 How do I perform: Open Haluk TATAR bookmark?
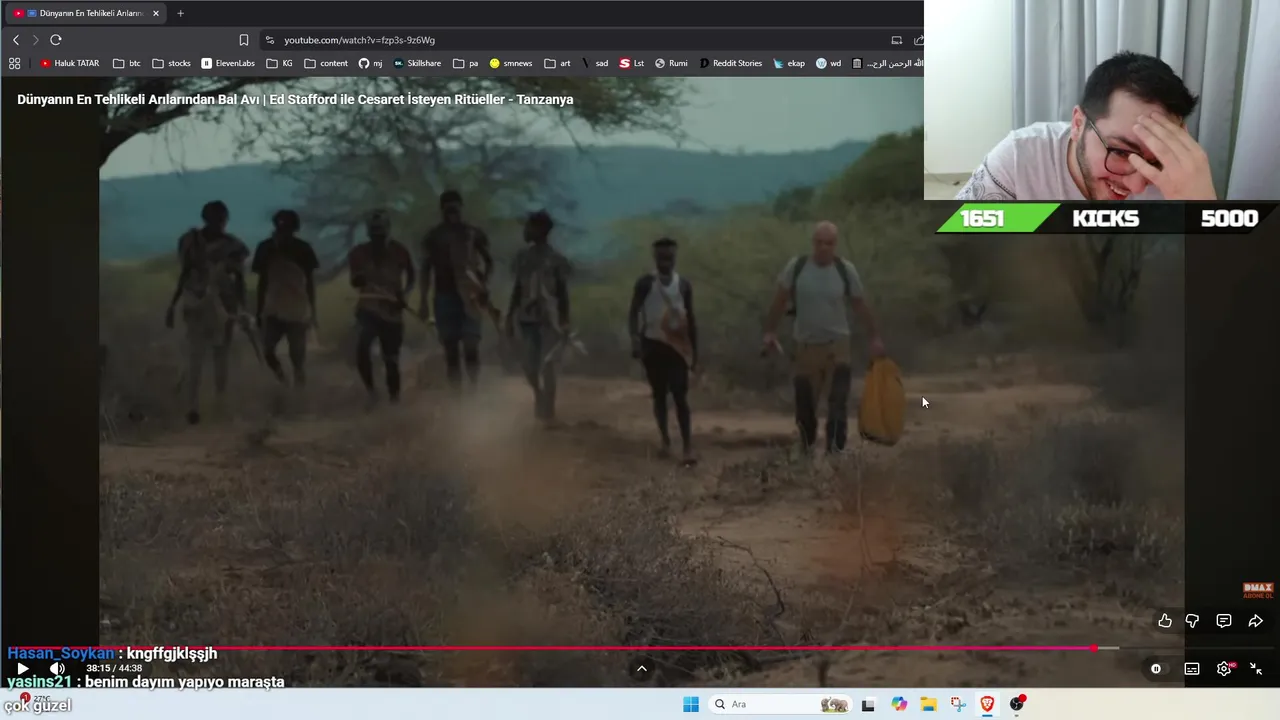pyautogui.click(x=70, y=63)
